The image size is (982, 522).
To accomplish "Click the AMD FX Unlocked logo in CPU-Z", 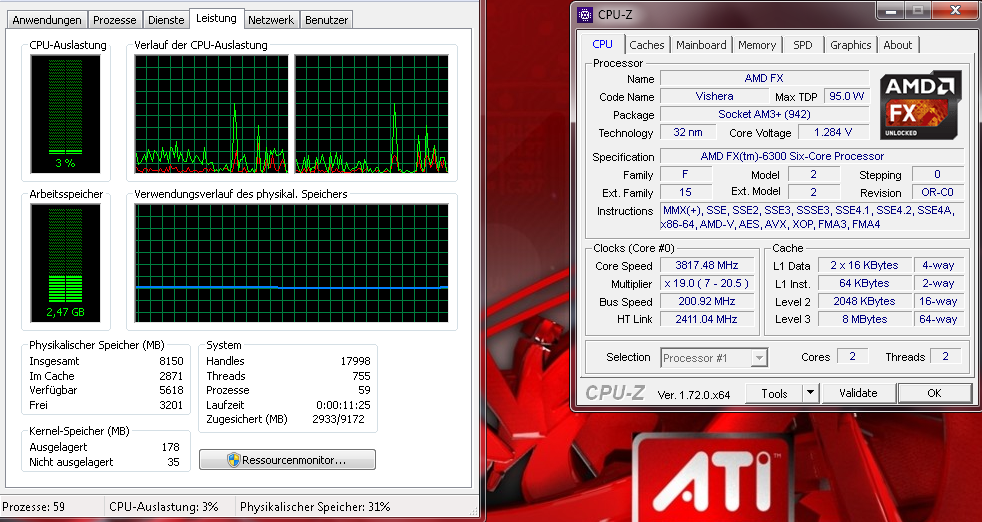I will click(920, 105).
